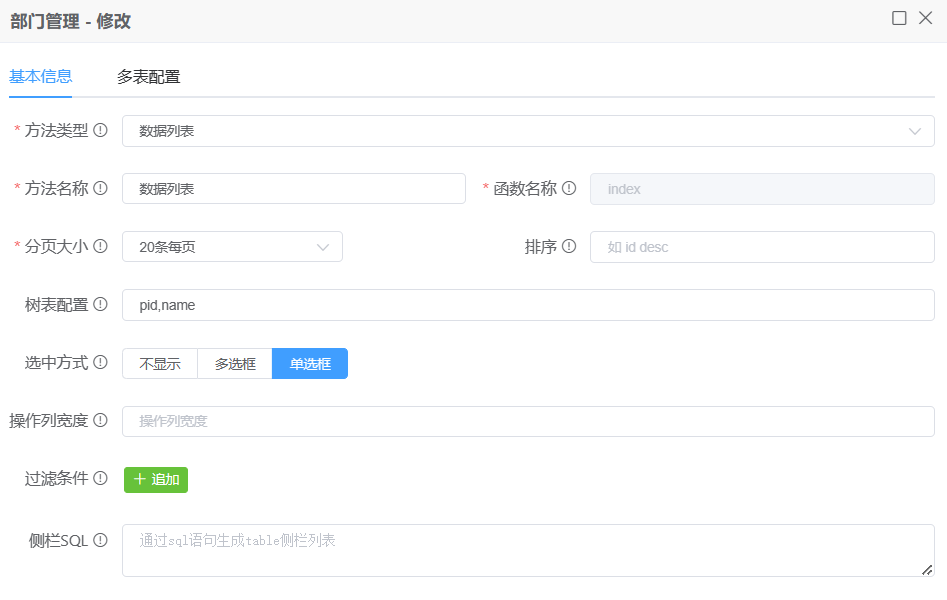Click the 排序 input field
The image size is (947, 600).
tap(762, 247)
